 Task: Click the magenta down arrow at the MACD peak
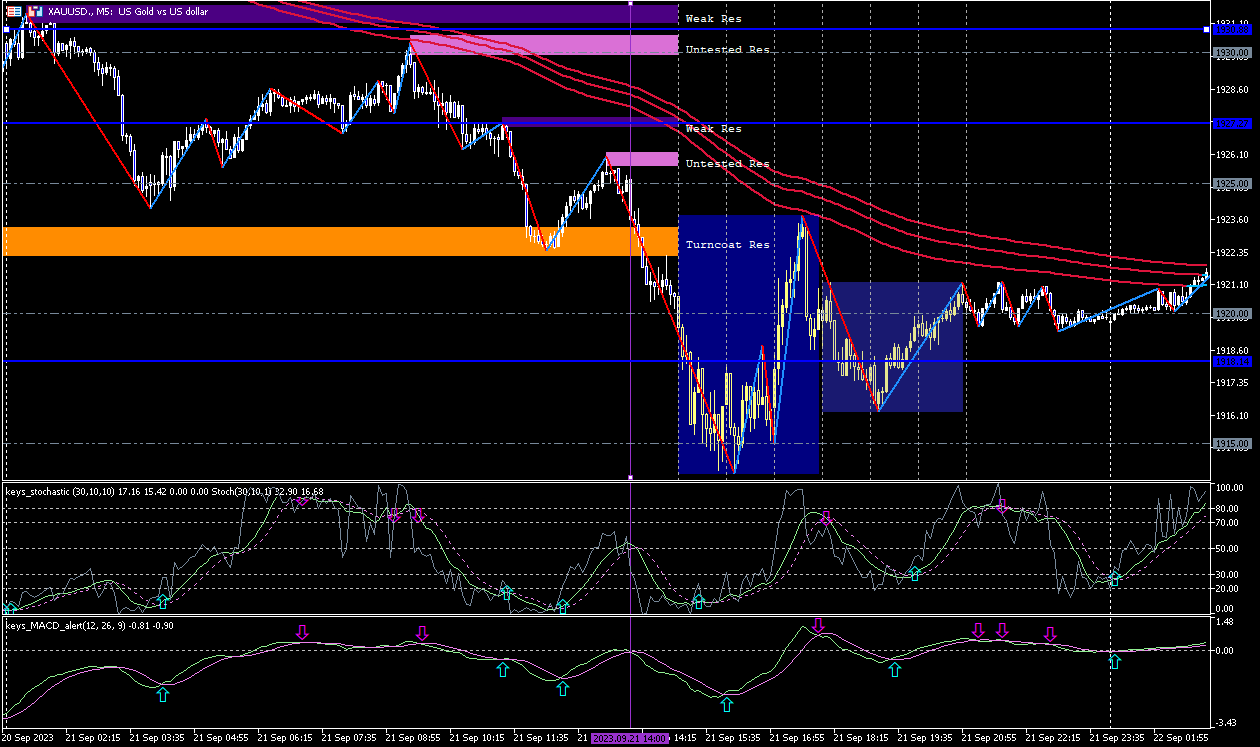[x=819, y=626]
